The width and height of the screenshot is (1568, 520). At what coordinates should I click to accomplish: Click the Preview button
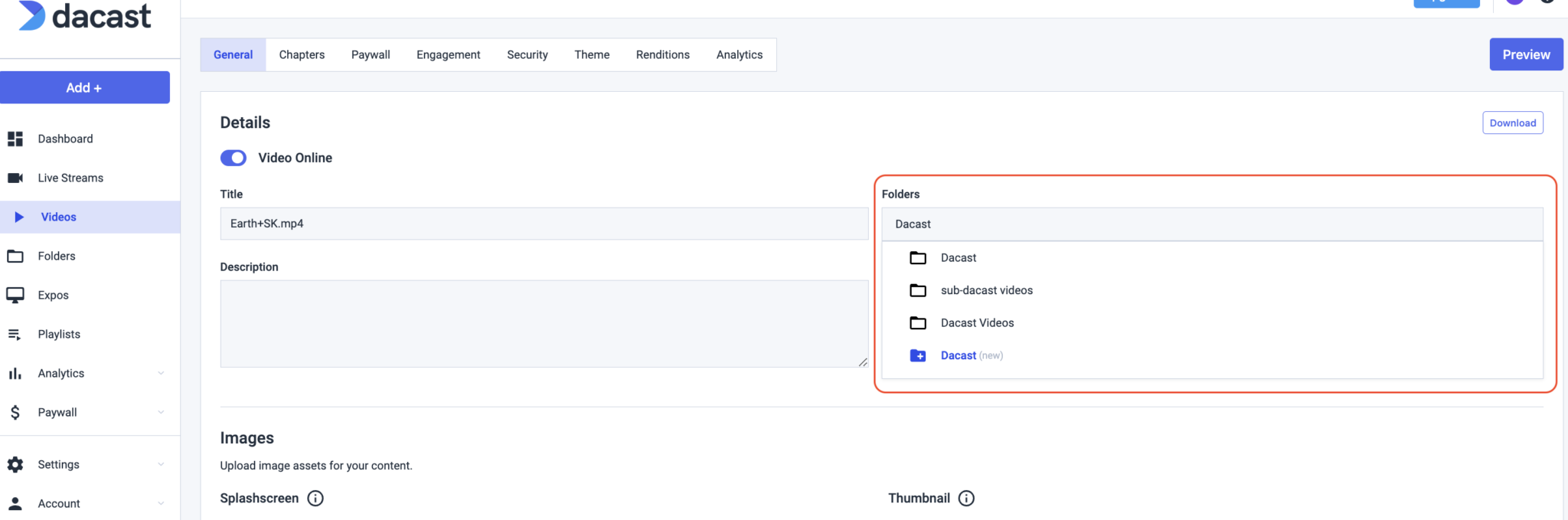click(1526, 54)
